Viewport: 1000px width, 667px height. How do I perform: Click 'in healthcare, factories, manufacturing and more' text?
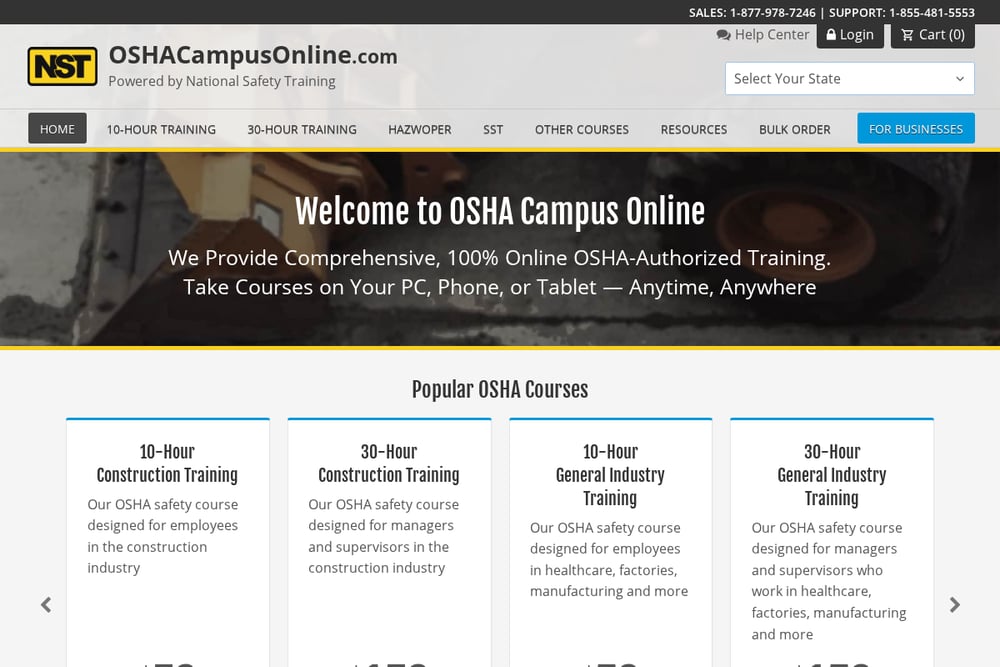click(609, 580)
